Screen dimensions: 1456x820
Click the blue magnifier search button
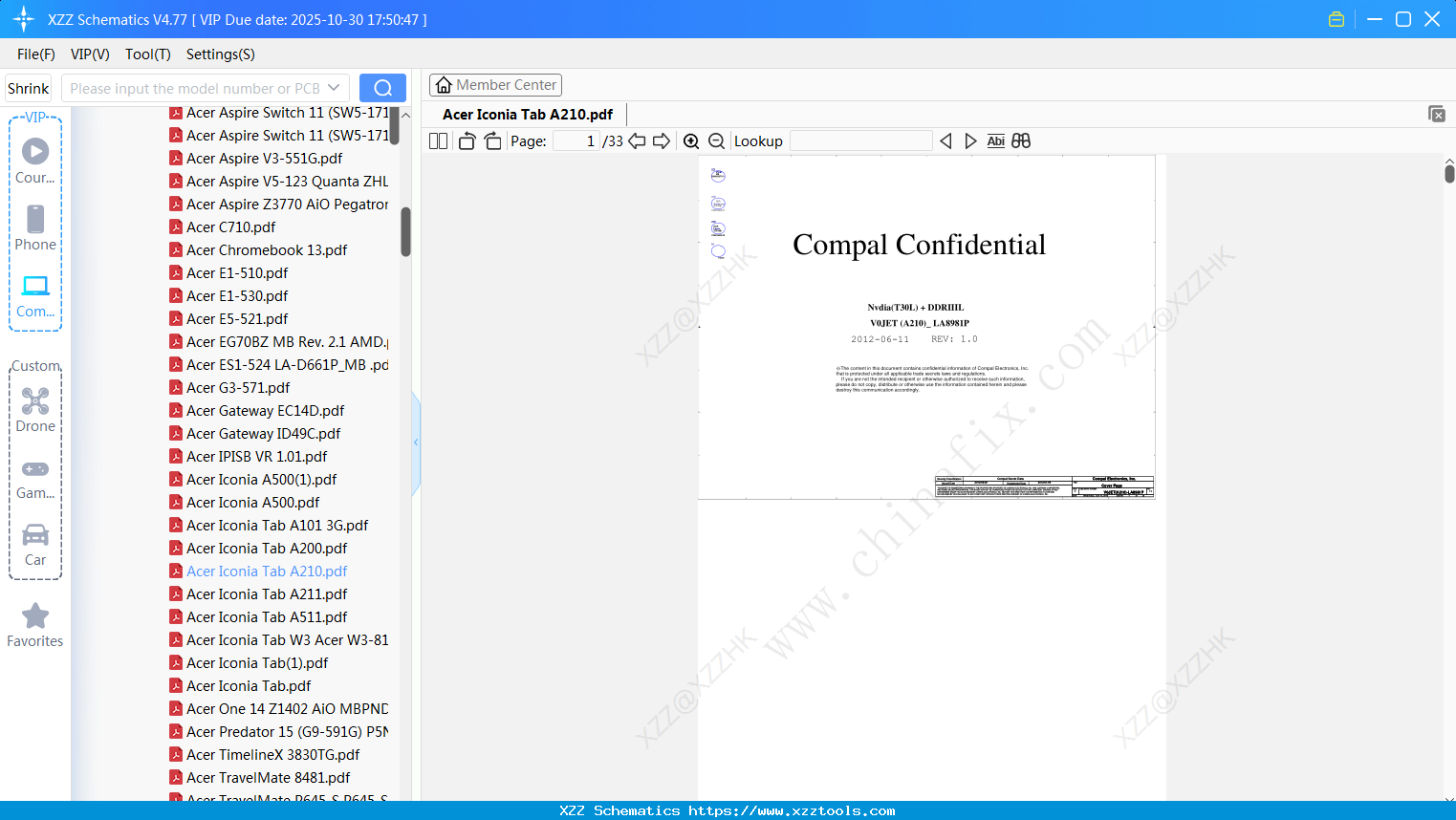[x=382, y=88]
